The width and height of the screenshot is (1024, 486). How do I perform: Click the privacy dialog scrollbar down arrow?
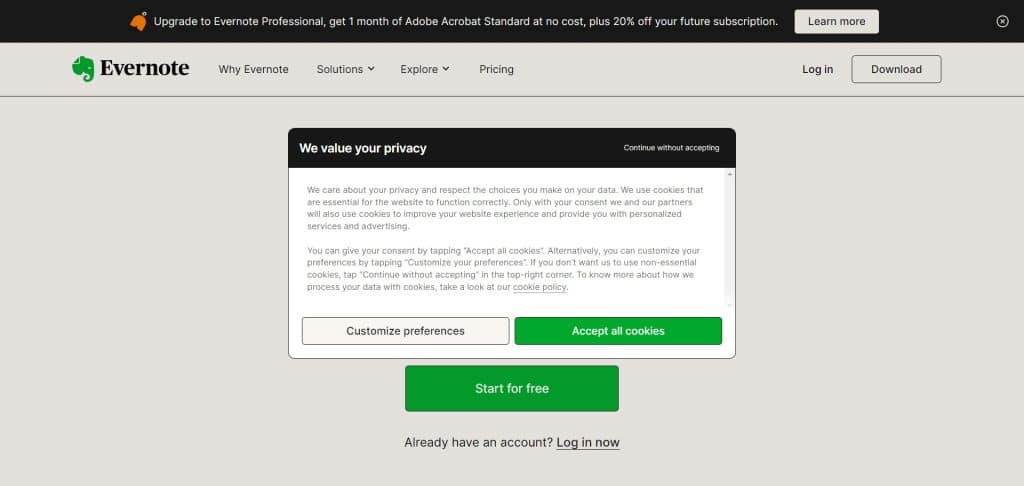(x=729, y=304)
